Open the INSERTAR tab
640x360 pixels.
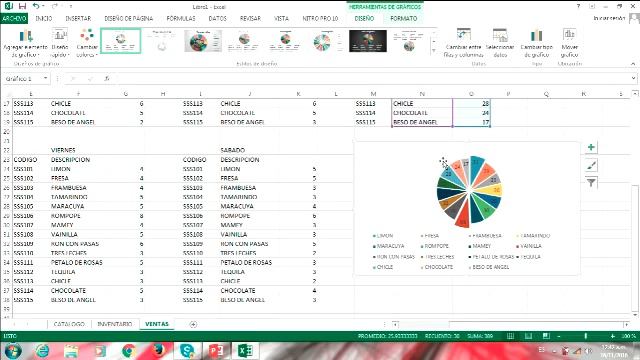[x=78, y=18]
